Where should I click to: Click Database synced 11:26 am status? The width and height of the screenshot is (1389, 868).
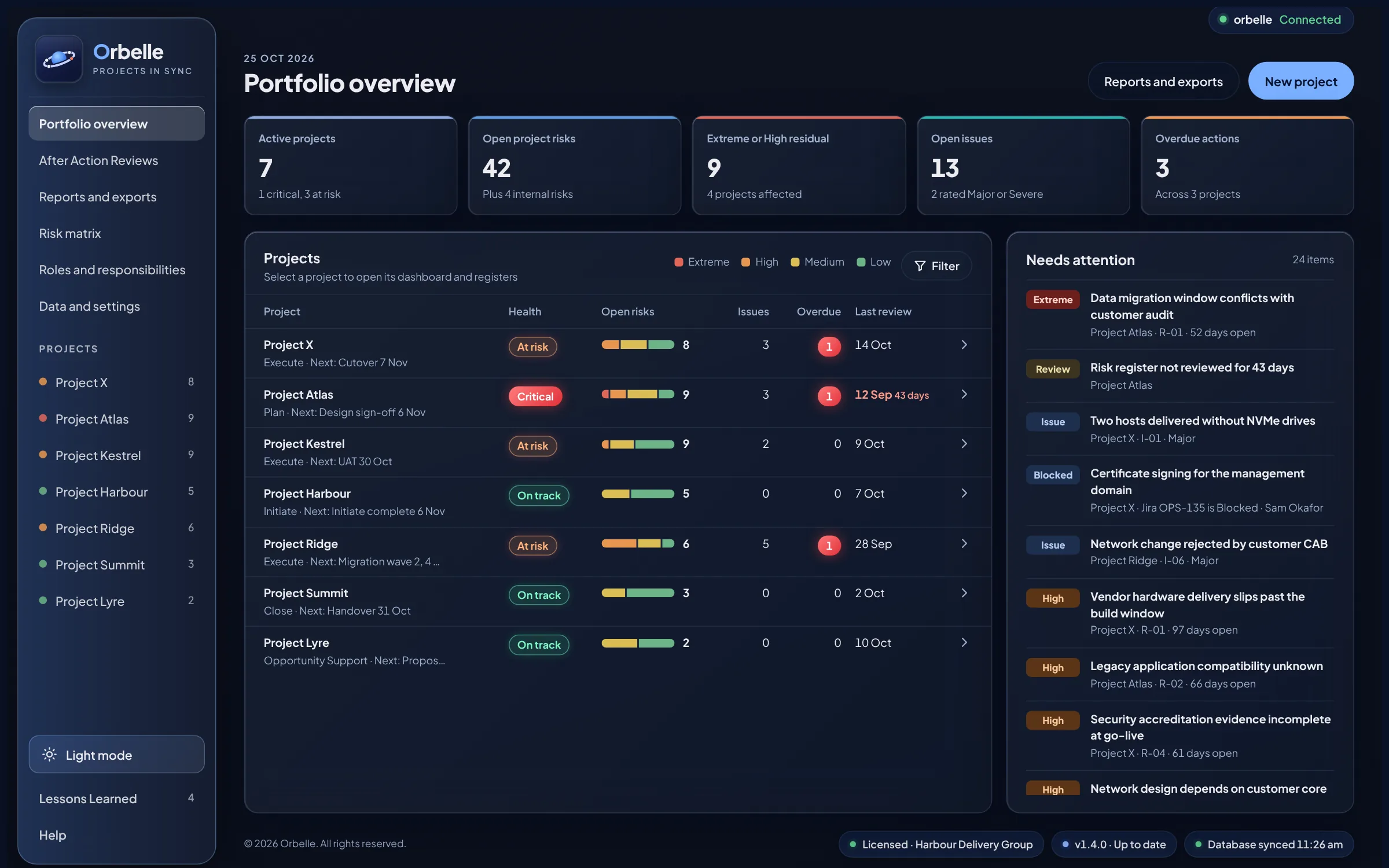coord(1269,844)
